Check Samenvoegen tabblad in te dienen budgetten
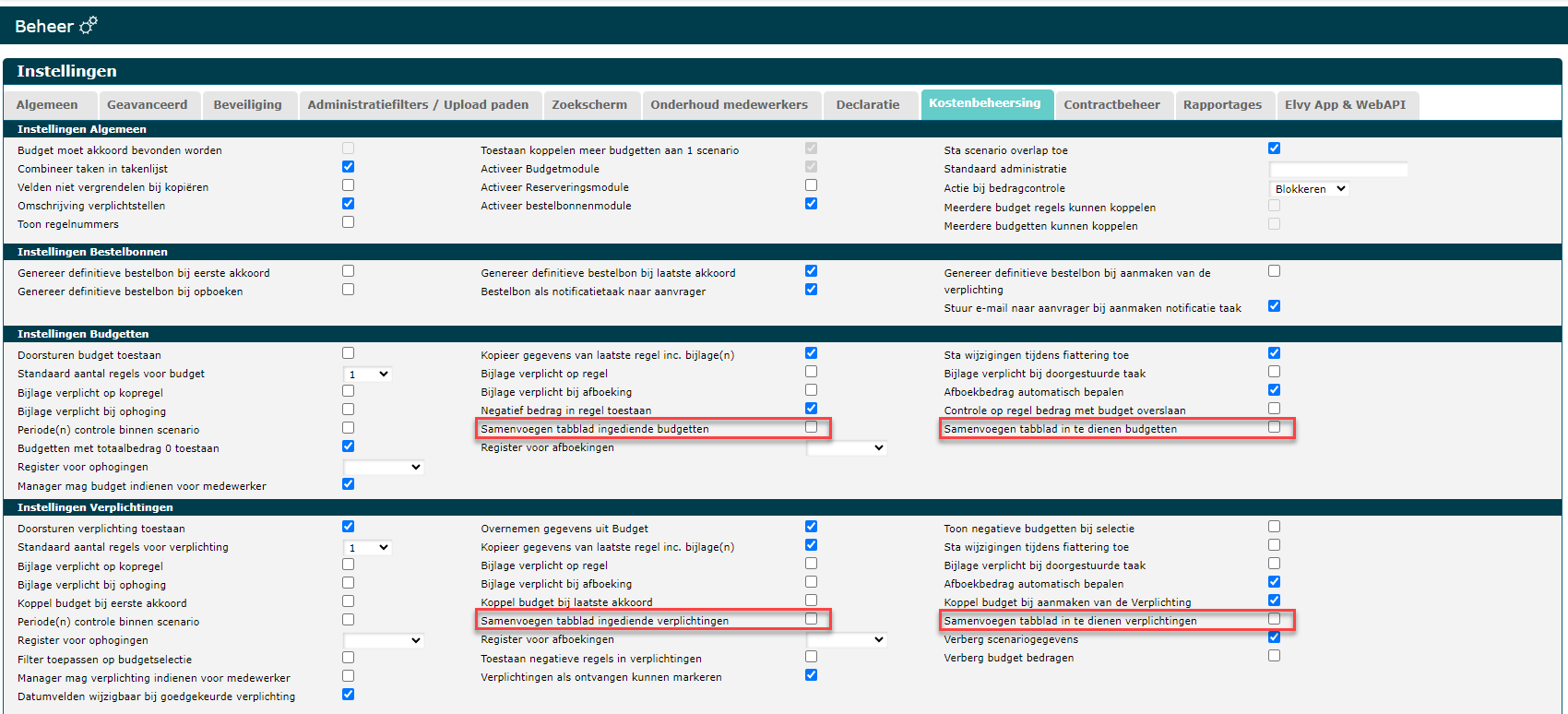Viewport: 1568px width, 714px height. (x=1274, y=427)
